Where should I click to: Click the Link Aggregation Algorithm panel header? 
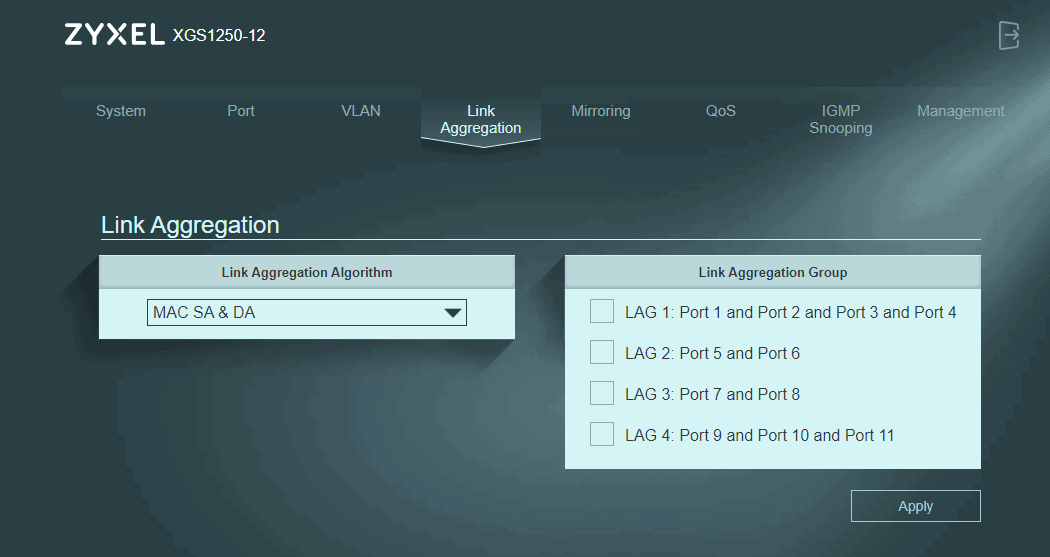click(x=306, y=272)
